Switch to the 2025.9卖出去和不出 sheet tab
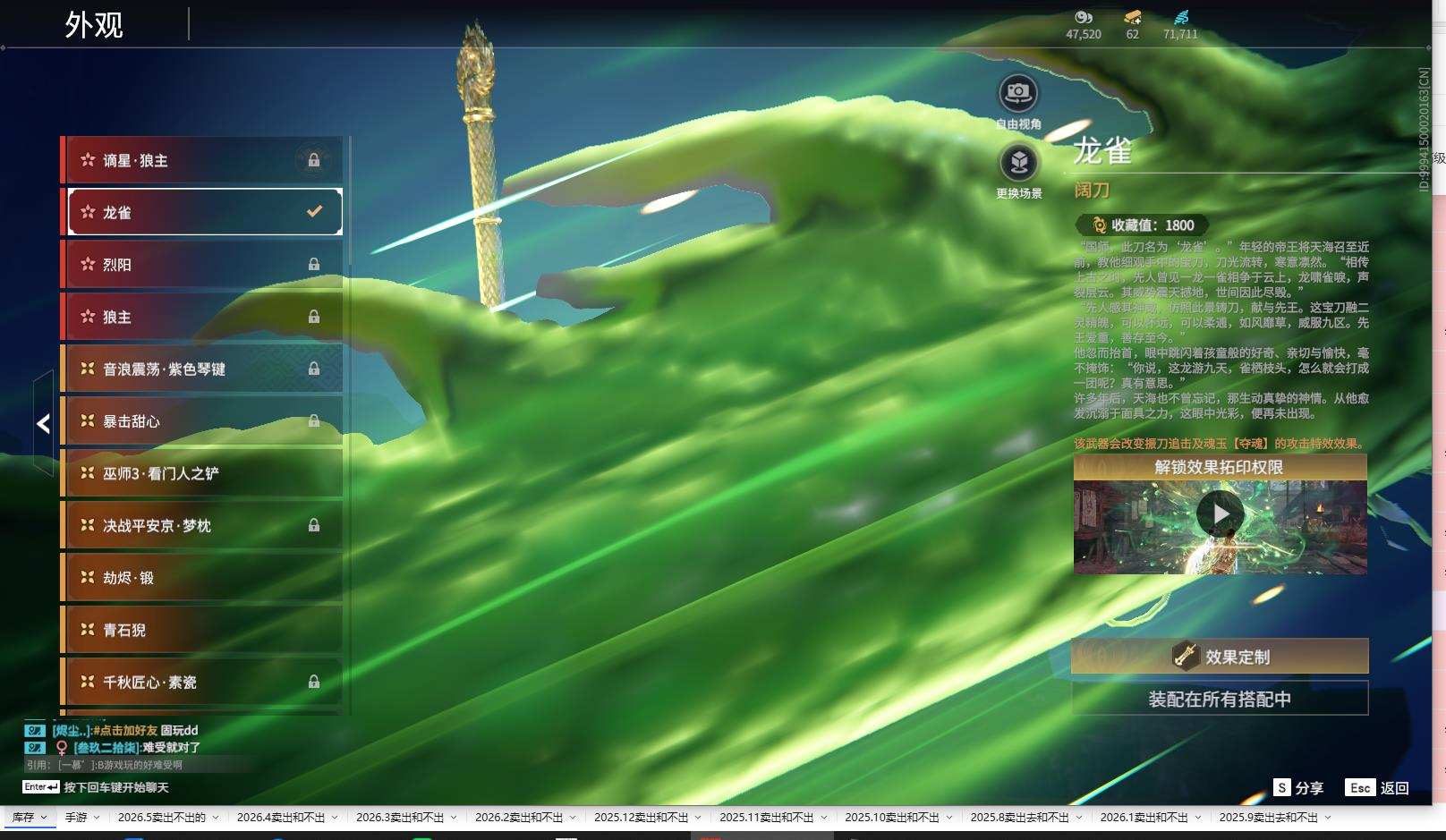 pyautogui.click(x=1269, y=817)
